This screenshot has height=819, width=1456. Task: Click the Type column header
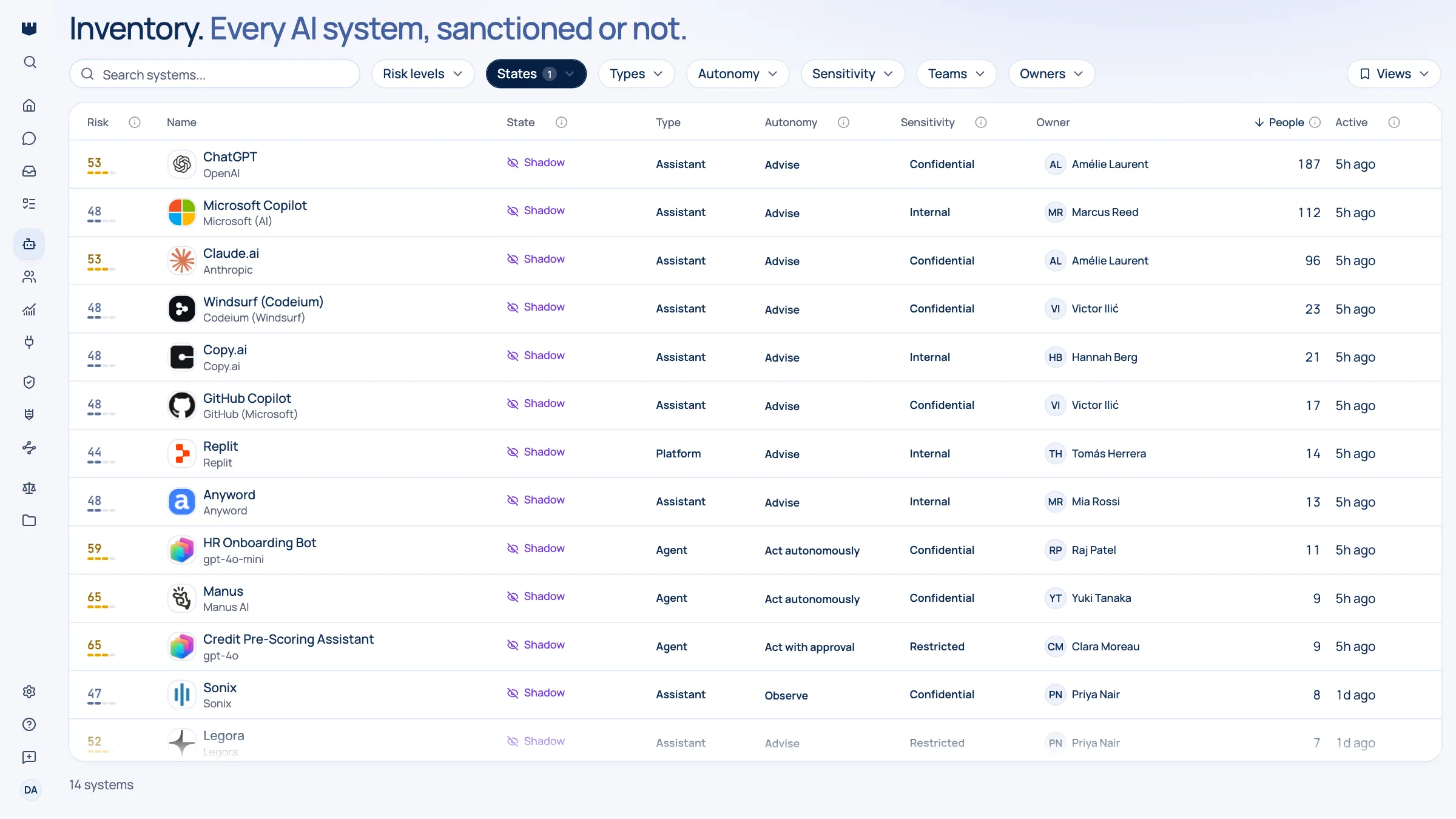point(668,123)
